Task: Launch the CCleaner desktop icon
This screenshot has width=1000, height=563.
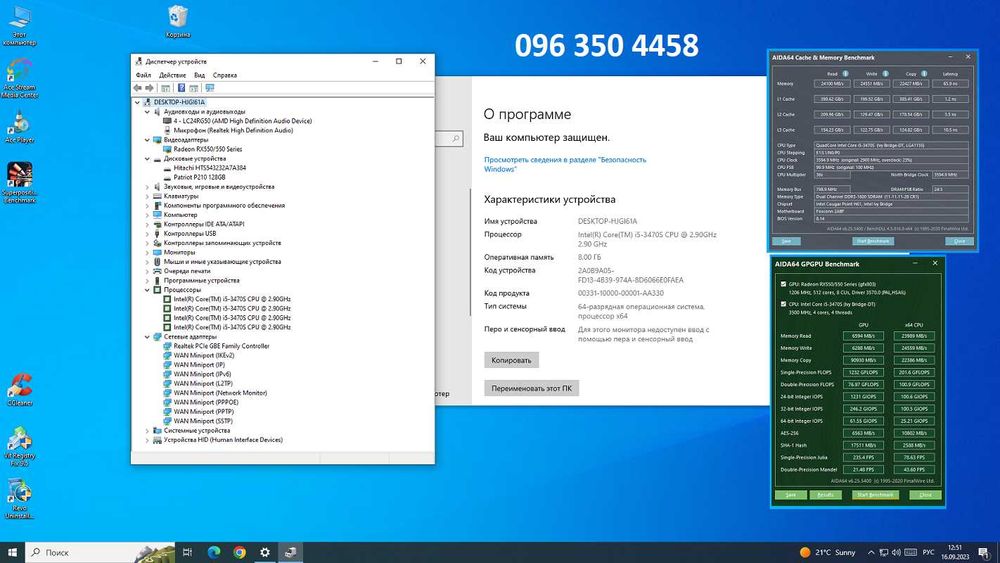Action: [19, 390]
